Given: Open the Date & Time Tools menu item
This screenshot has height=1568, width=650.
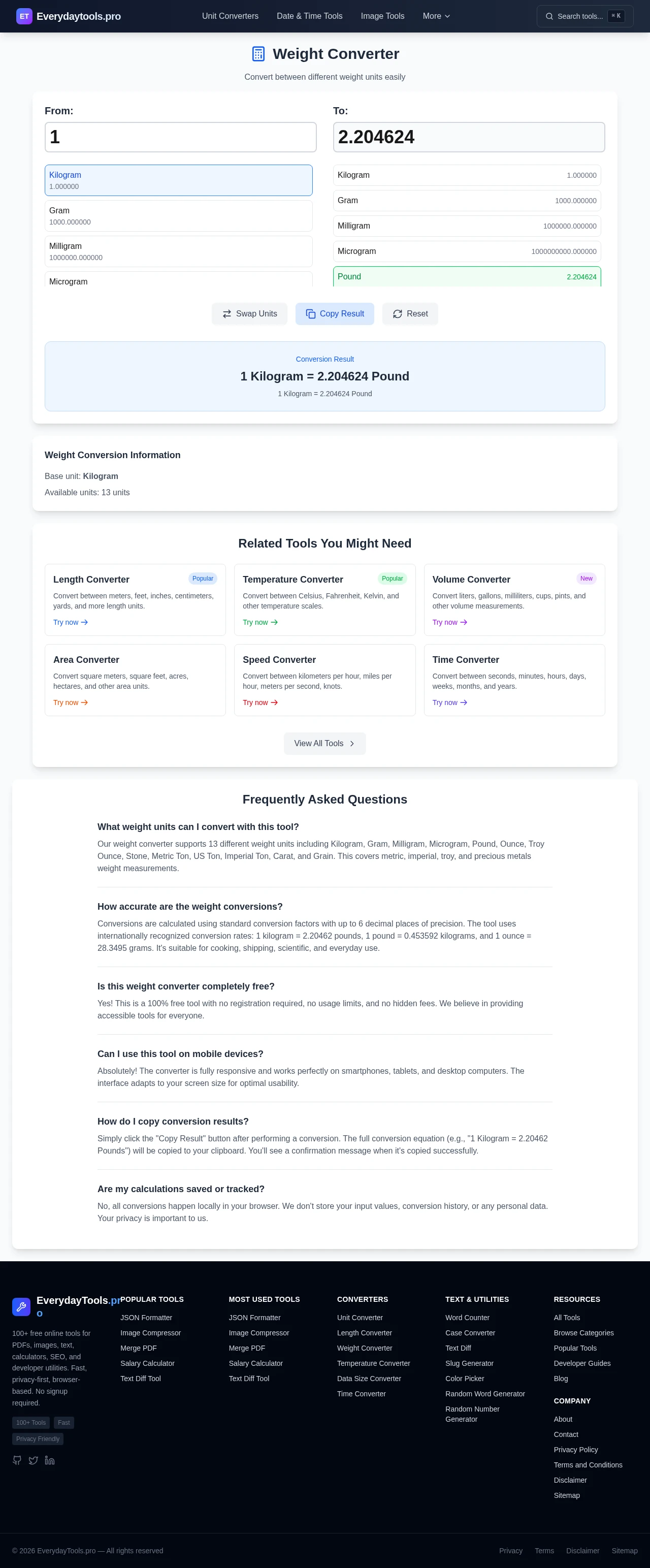Looking at the screenshot, I should point(309,16).
